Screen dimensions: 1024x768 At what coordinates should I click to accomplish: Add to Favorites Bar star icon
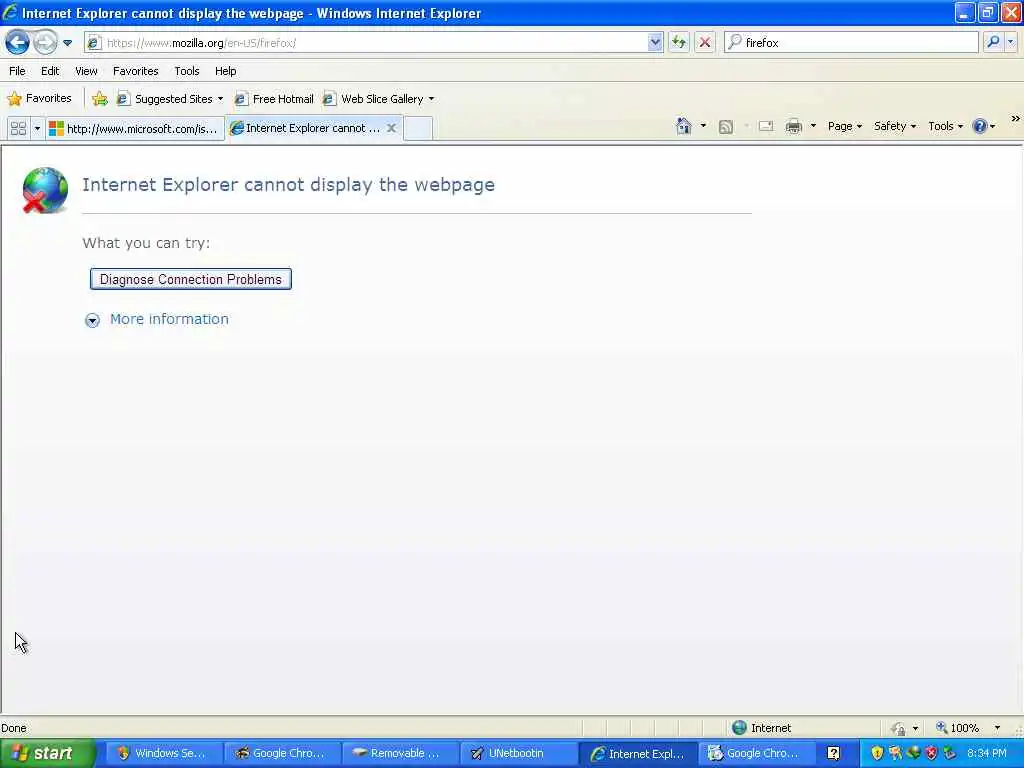[99, 99]
